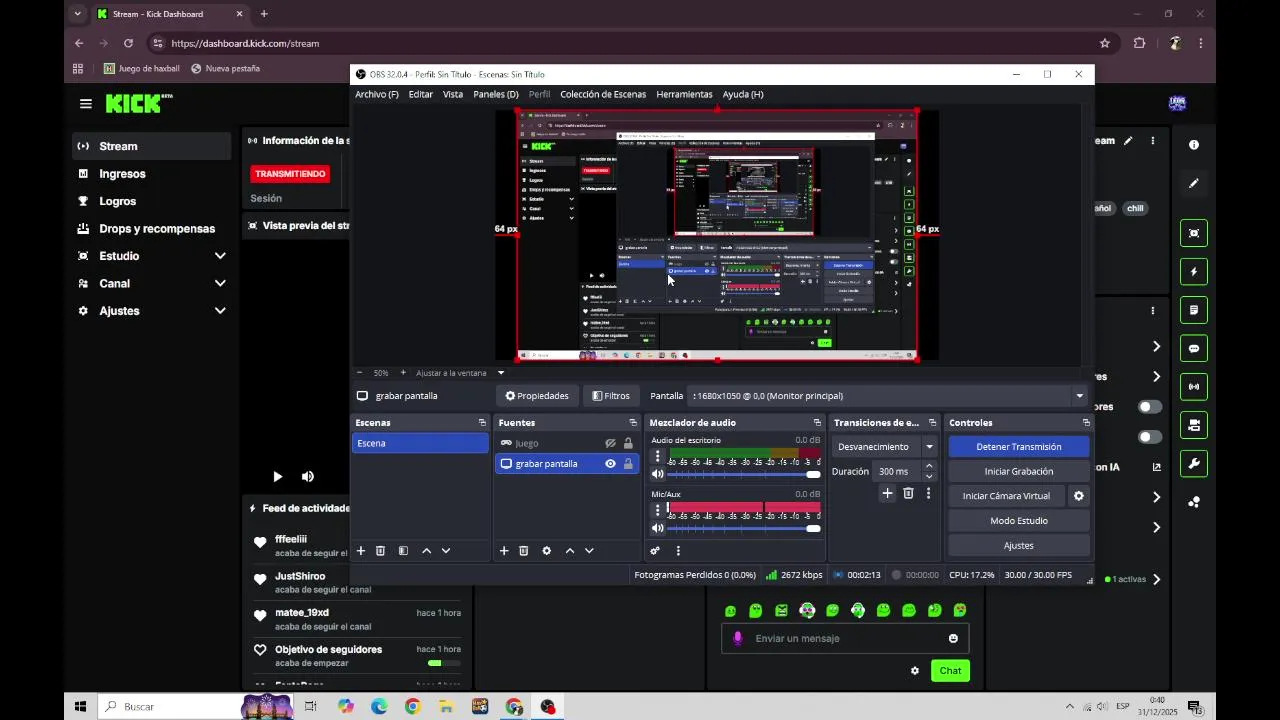Open OBS Editar menu

point(421,94)
